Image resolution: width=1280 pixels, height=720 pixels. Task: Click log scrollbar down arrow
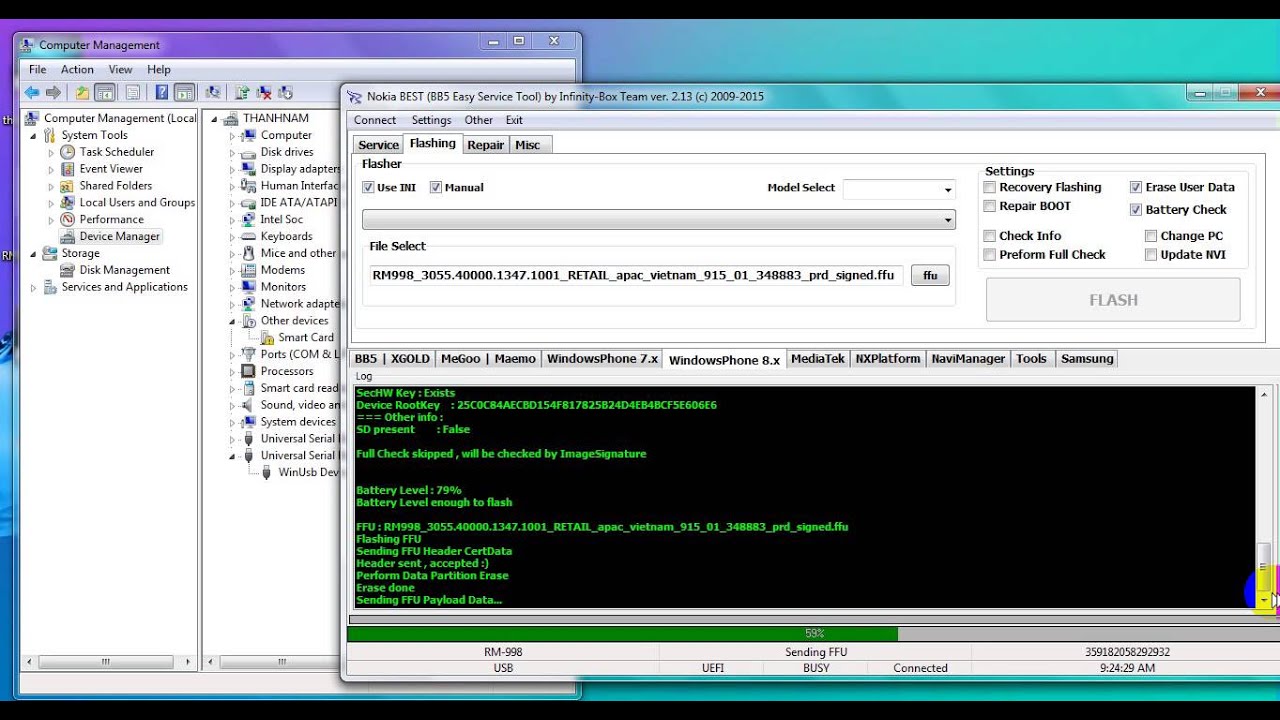point(1264,600)
